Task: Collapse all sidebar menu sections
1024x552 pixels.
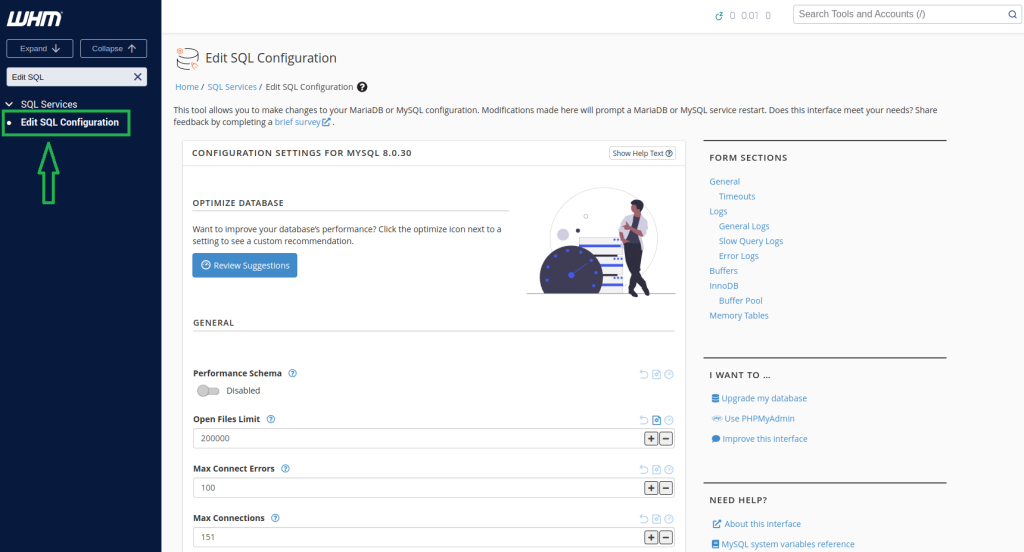Action: pos(113,48)
